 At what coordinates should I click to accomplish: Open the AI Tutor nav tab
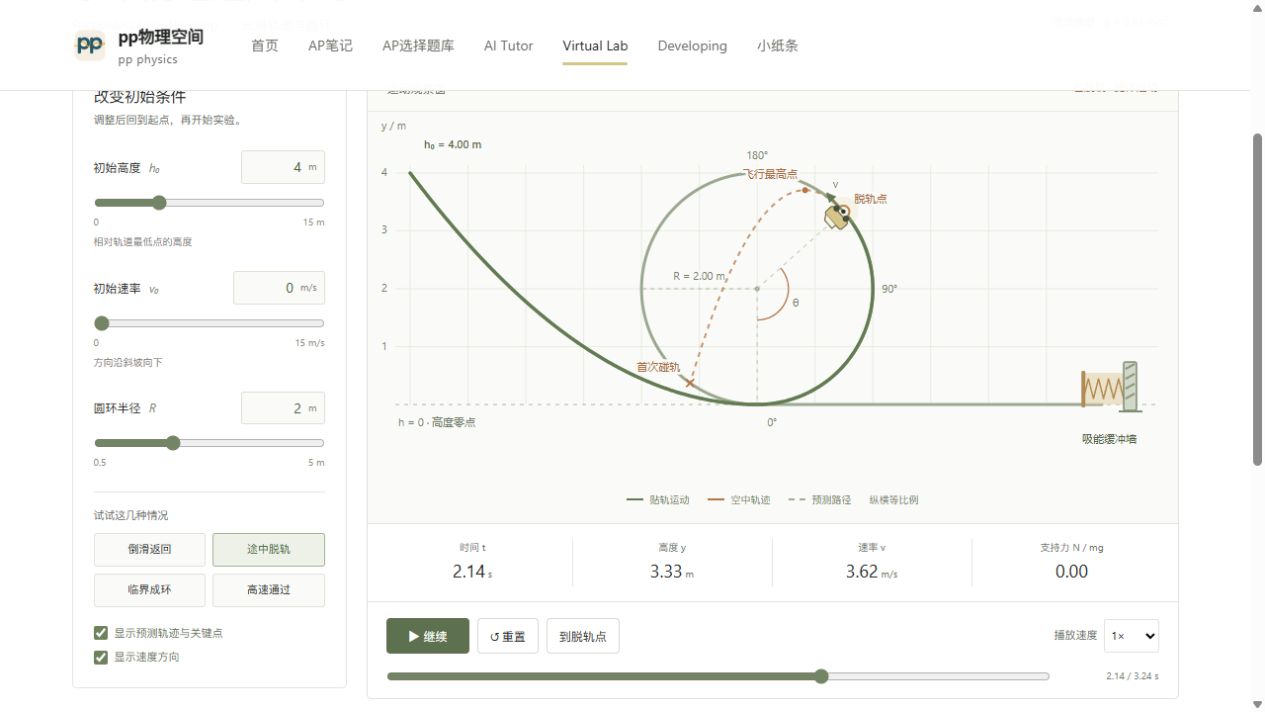coord(508,46)
